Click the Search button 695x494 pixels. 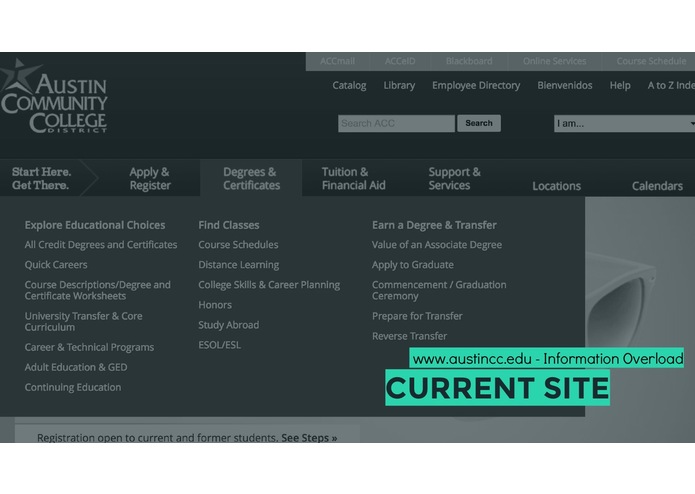479,123
